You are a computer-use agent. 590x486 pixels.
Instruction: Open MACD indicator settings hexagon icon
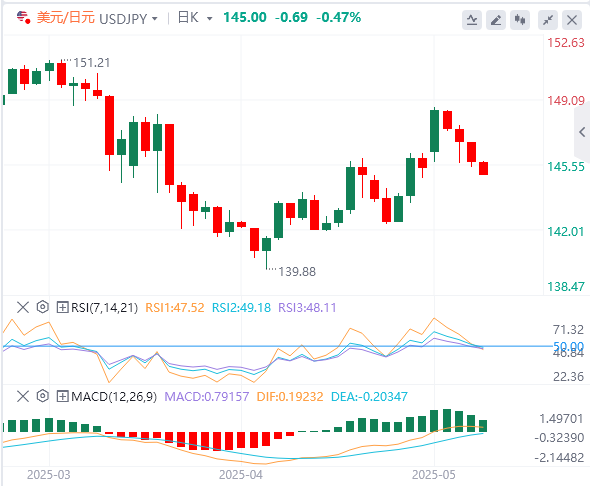click(x=43, y=396)
